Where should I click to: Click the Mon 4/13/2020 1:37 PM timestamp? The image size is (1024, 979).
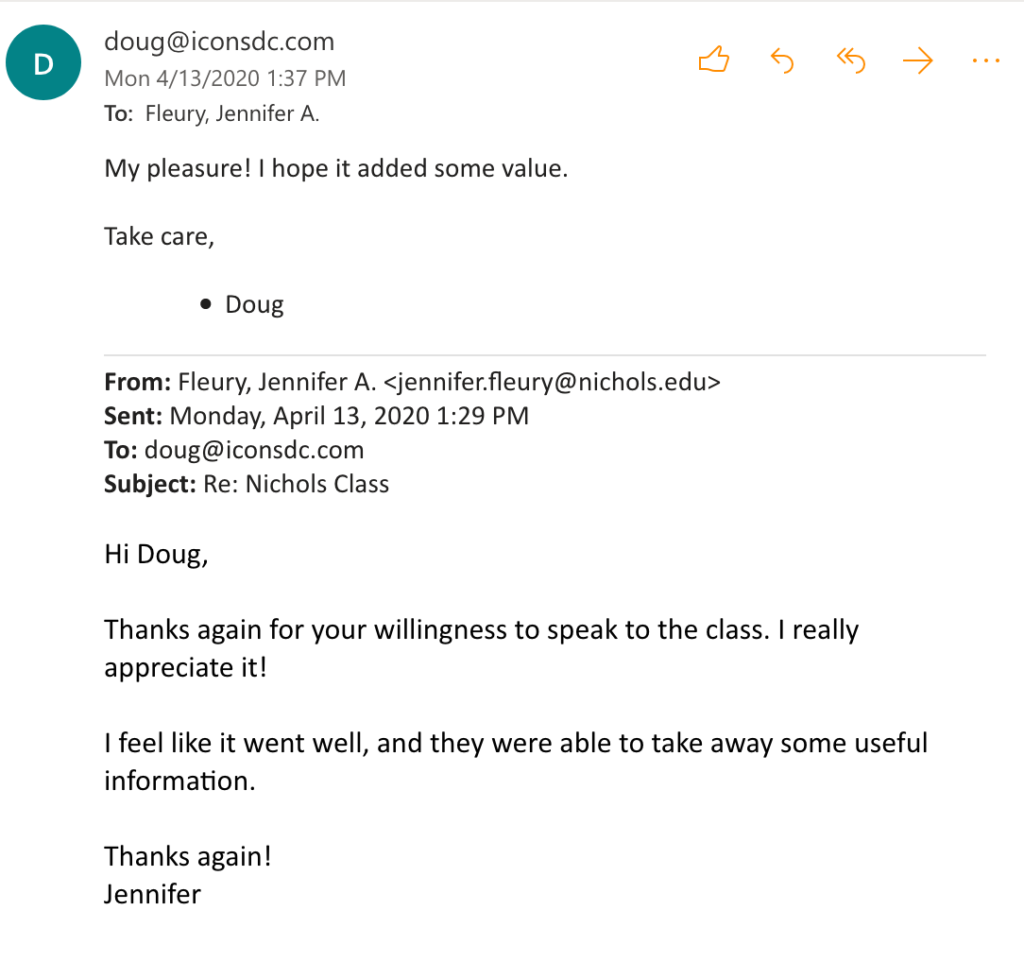point(225,78)
